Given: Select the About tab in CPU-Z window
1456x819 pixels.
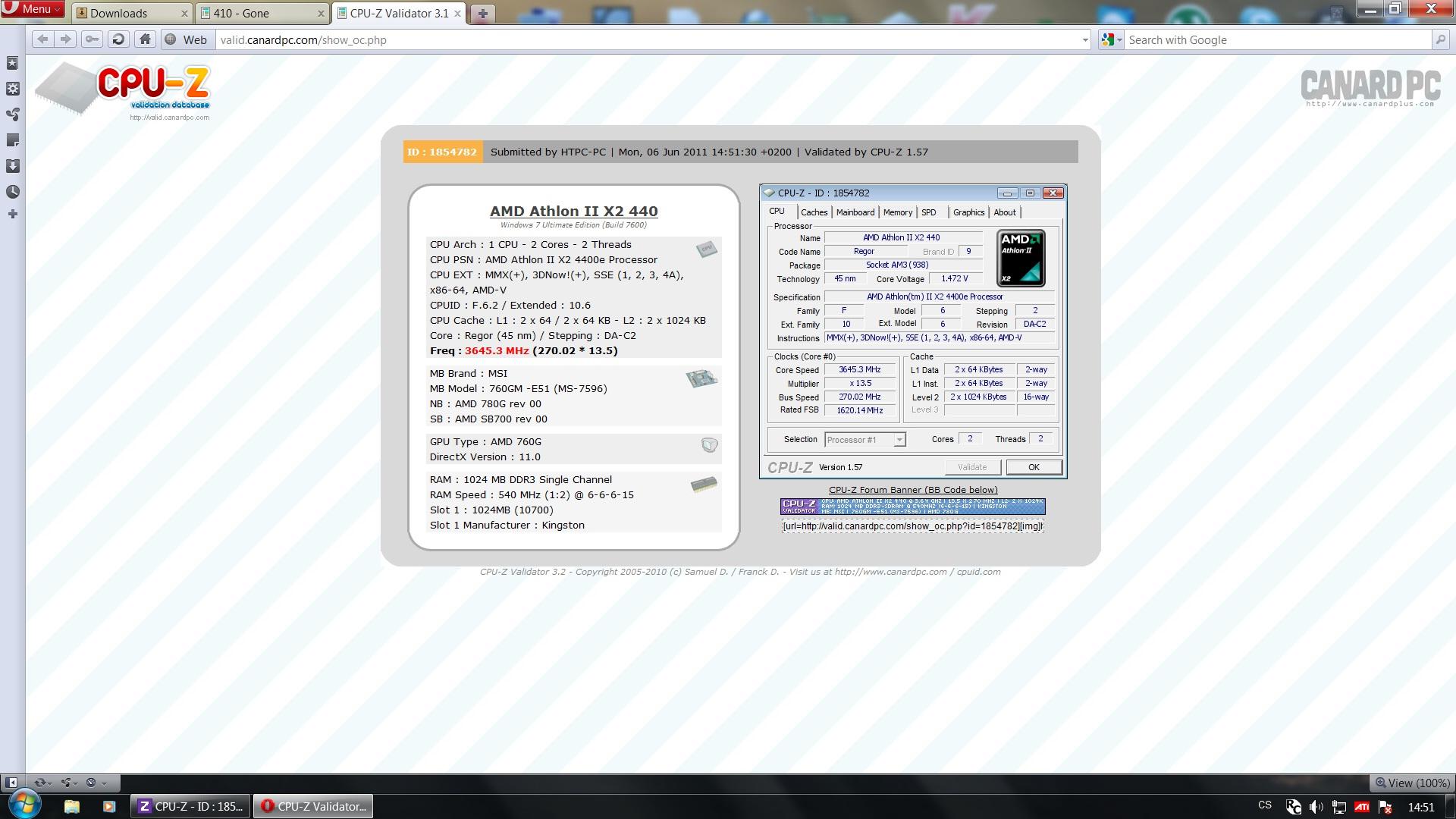Looking at the screenshot, I should 1004,212.
